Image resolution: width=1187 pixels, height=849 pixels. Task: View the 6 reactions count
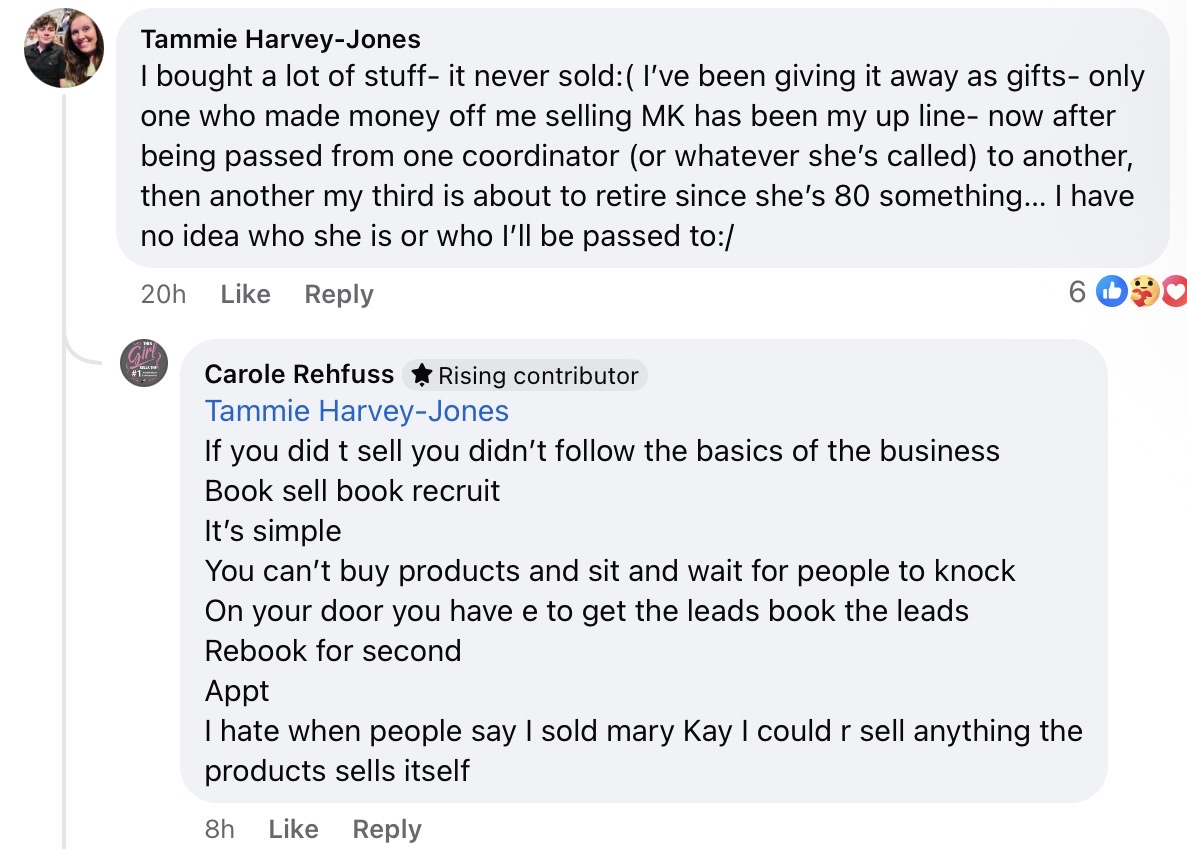[1077, 292]
